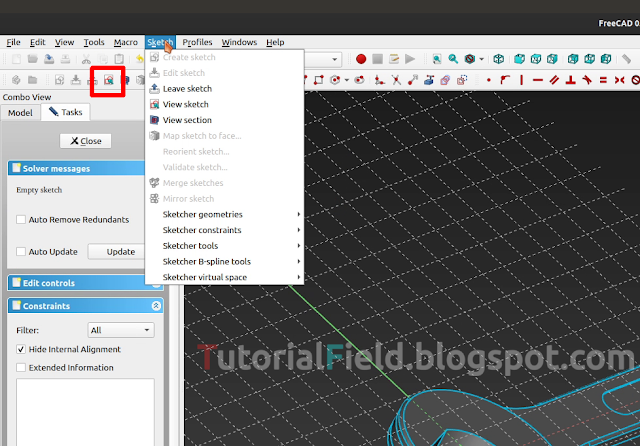640x446 pixels.
Task: Apply equal constraint icon
Action: (603, 80)
